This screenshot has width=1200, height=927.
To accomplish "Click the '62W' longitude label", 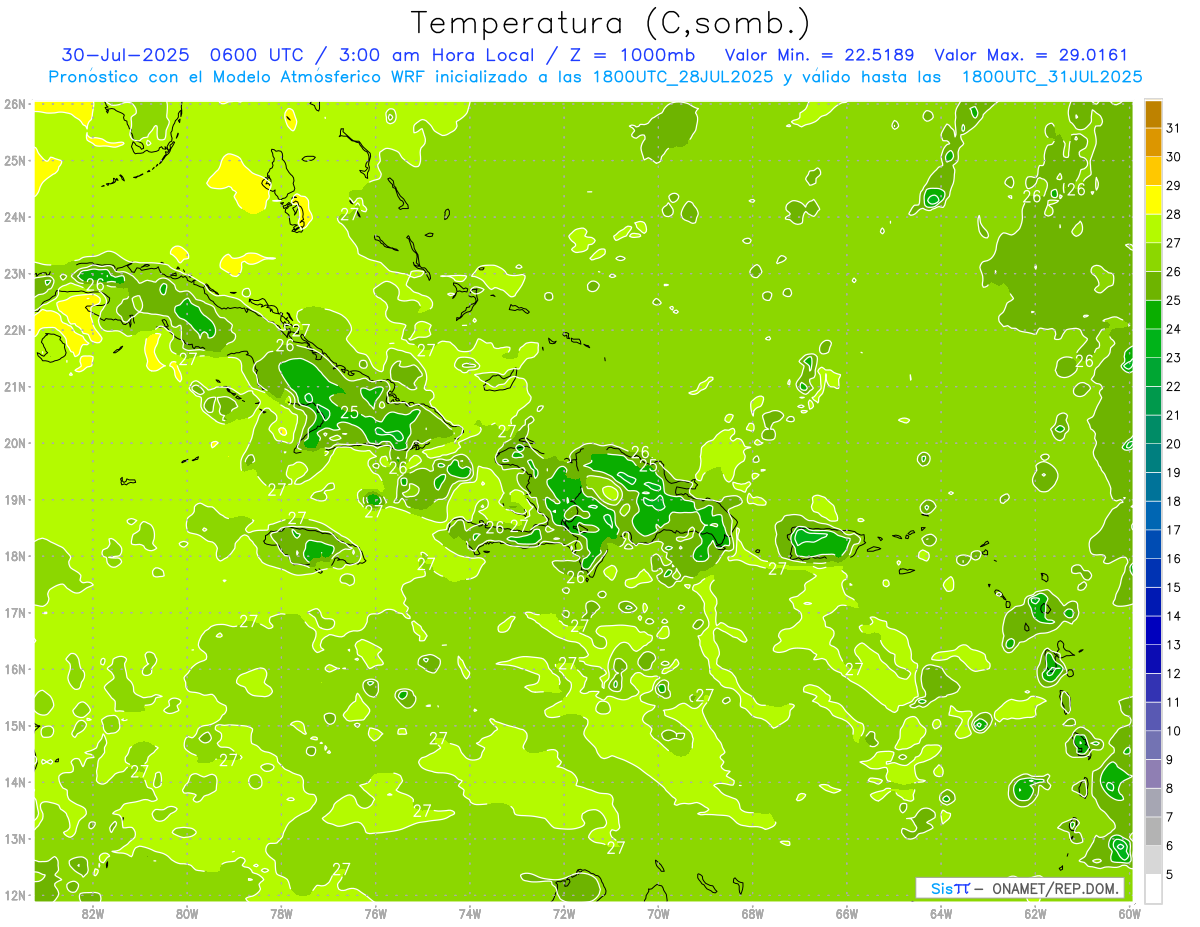I will point(1036,913).
